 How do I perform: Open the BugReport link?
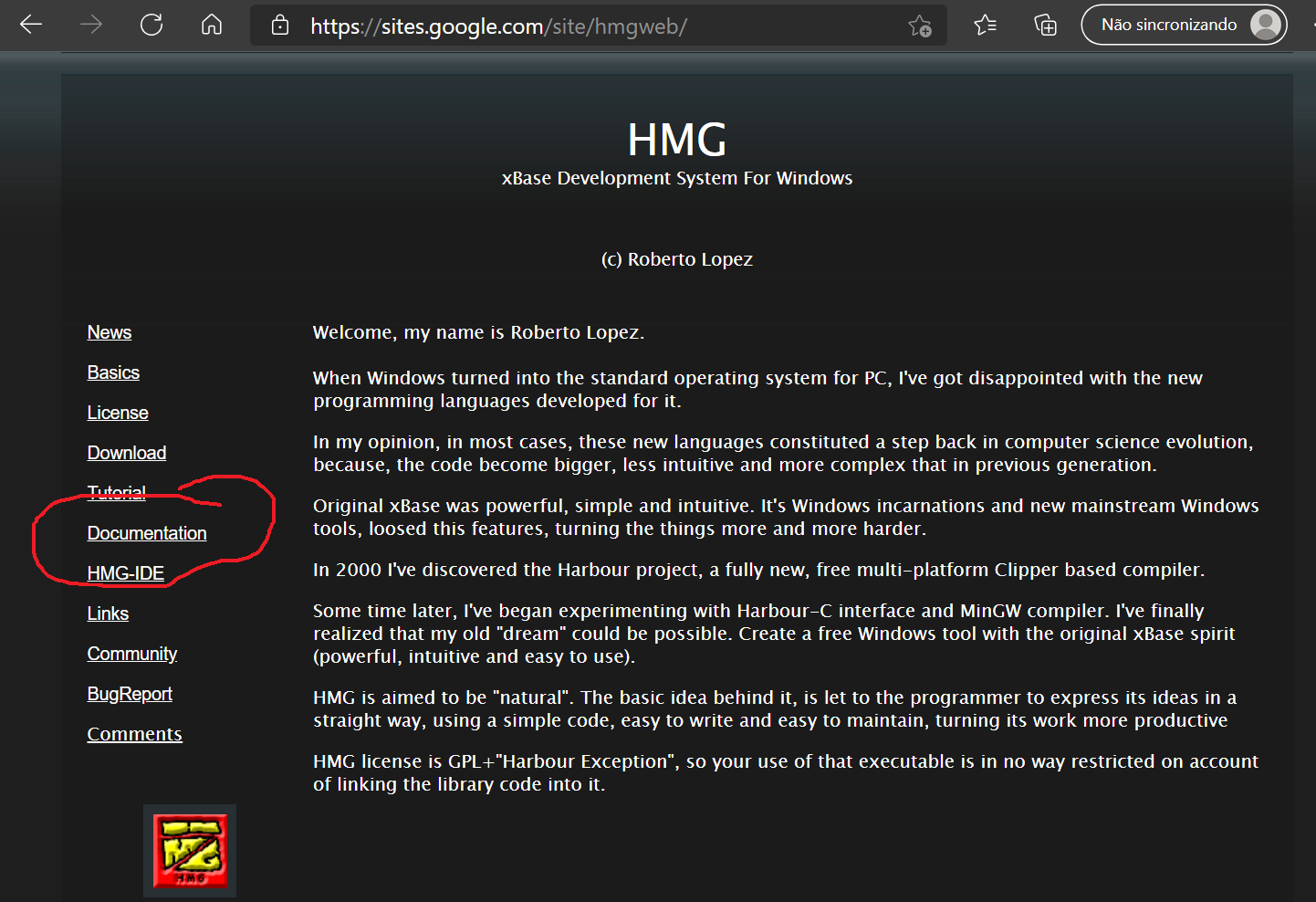point(130,694)
